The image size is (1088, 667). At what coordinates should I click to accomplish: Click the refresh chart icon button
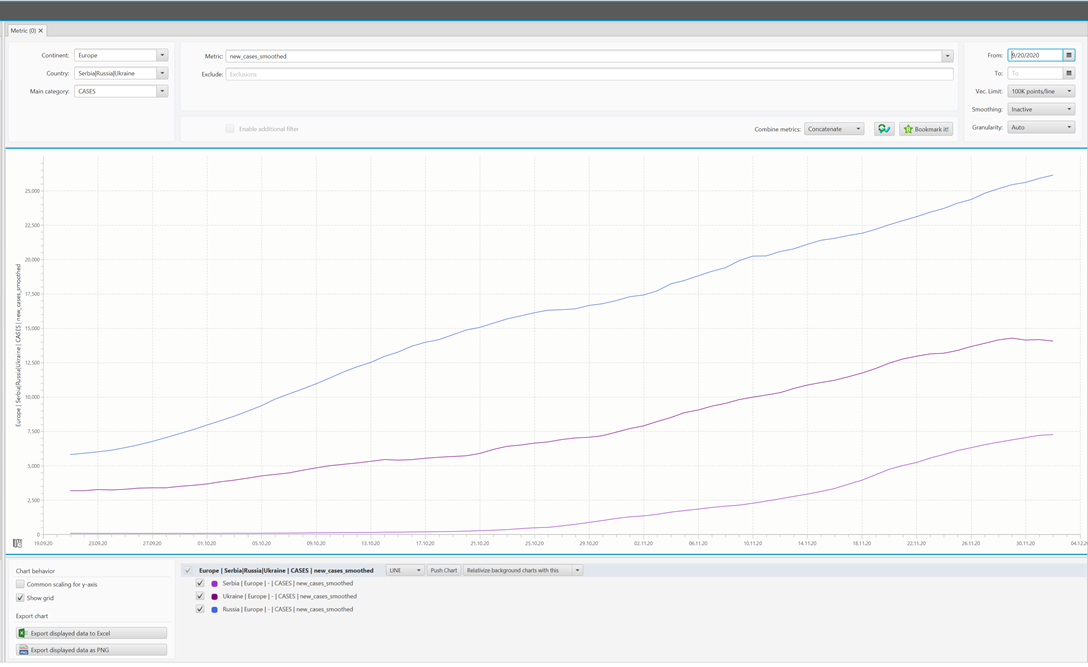pyautogui.click(x=884, y=129)
